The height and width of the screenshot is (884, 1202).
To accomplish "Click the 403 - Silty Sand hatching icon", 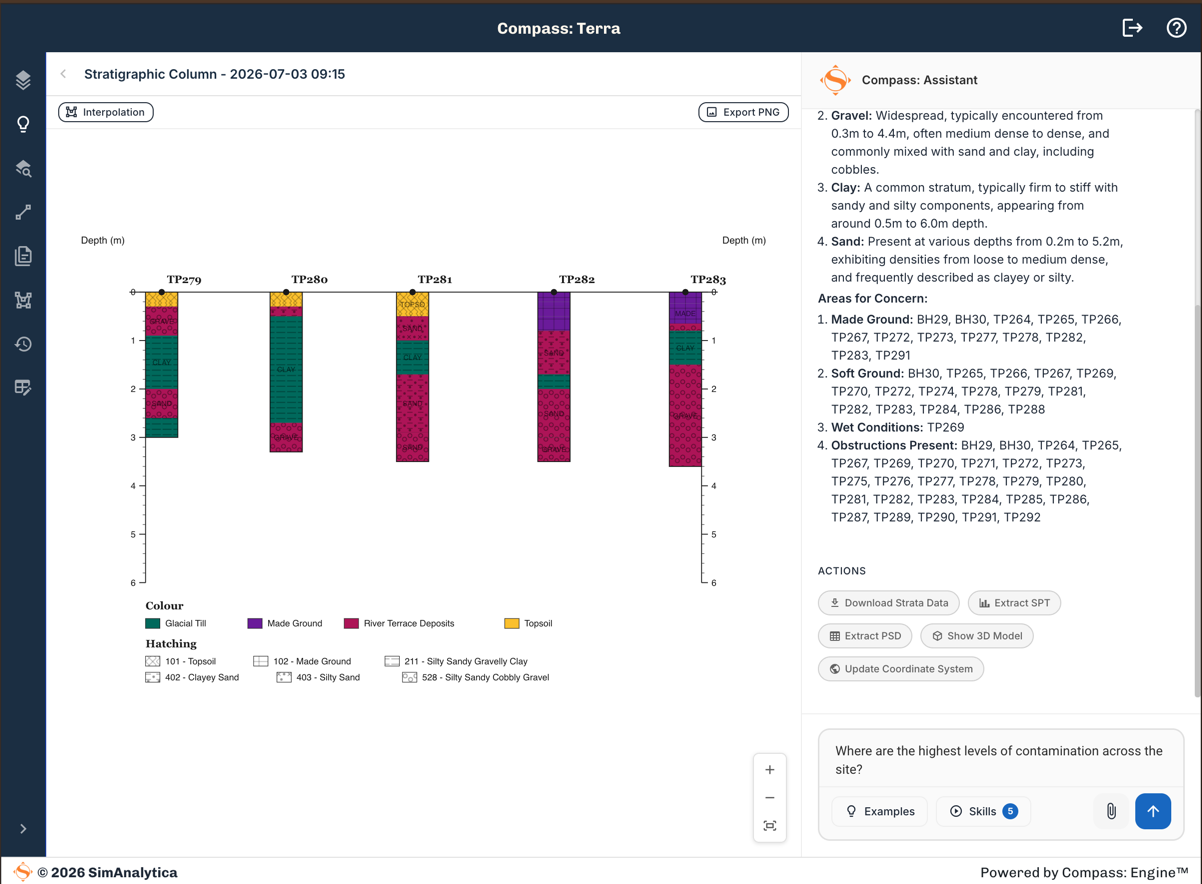I will click(284, 677).
